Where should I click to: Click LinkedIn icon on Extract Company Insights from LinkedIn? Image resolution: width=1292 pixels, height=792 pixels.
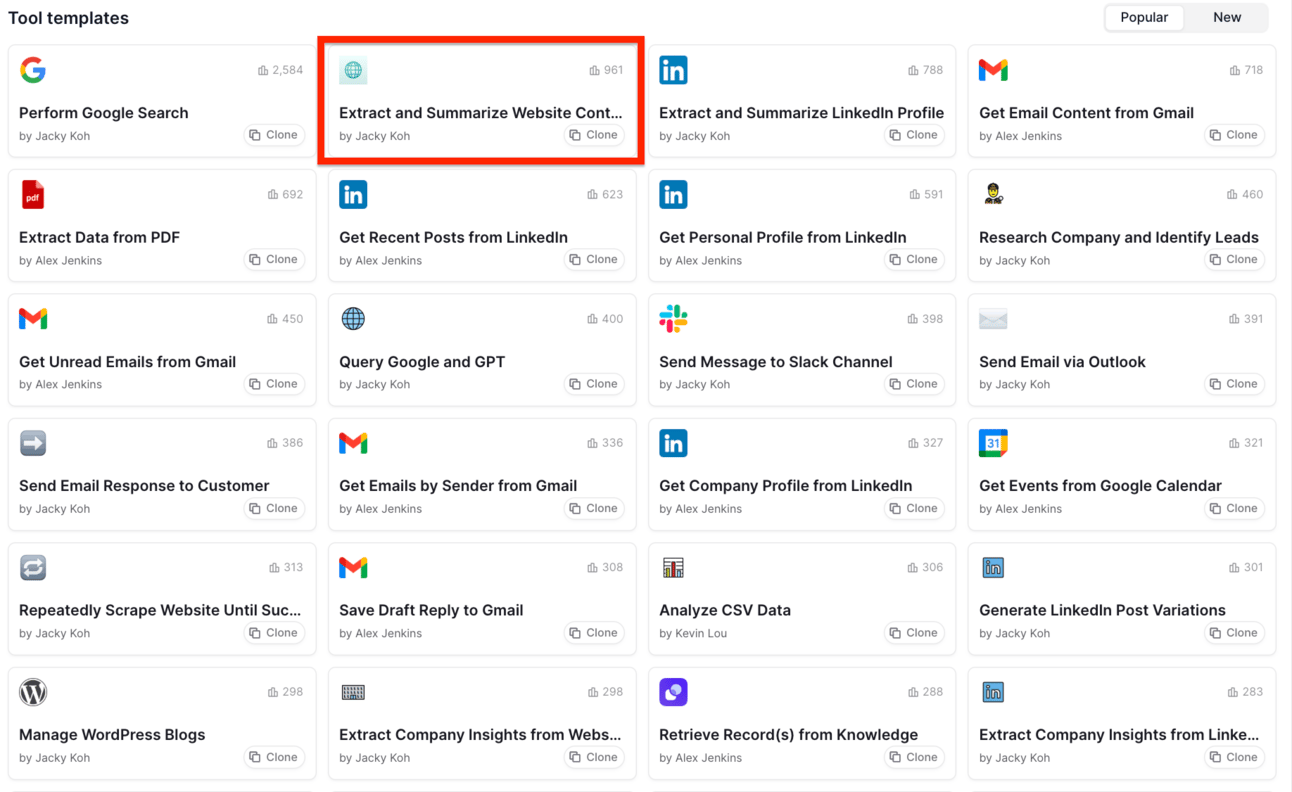point(993,692)
